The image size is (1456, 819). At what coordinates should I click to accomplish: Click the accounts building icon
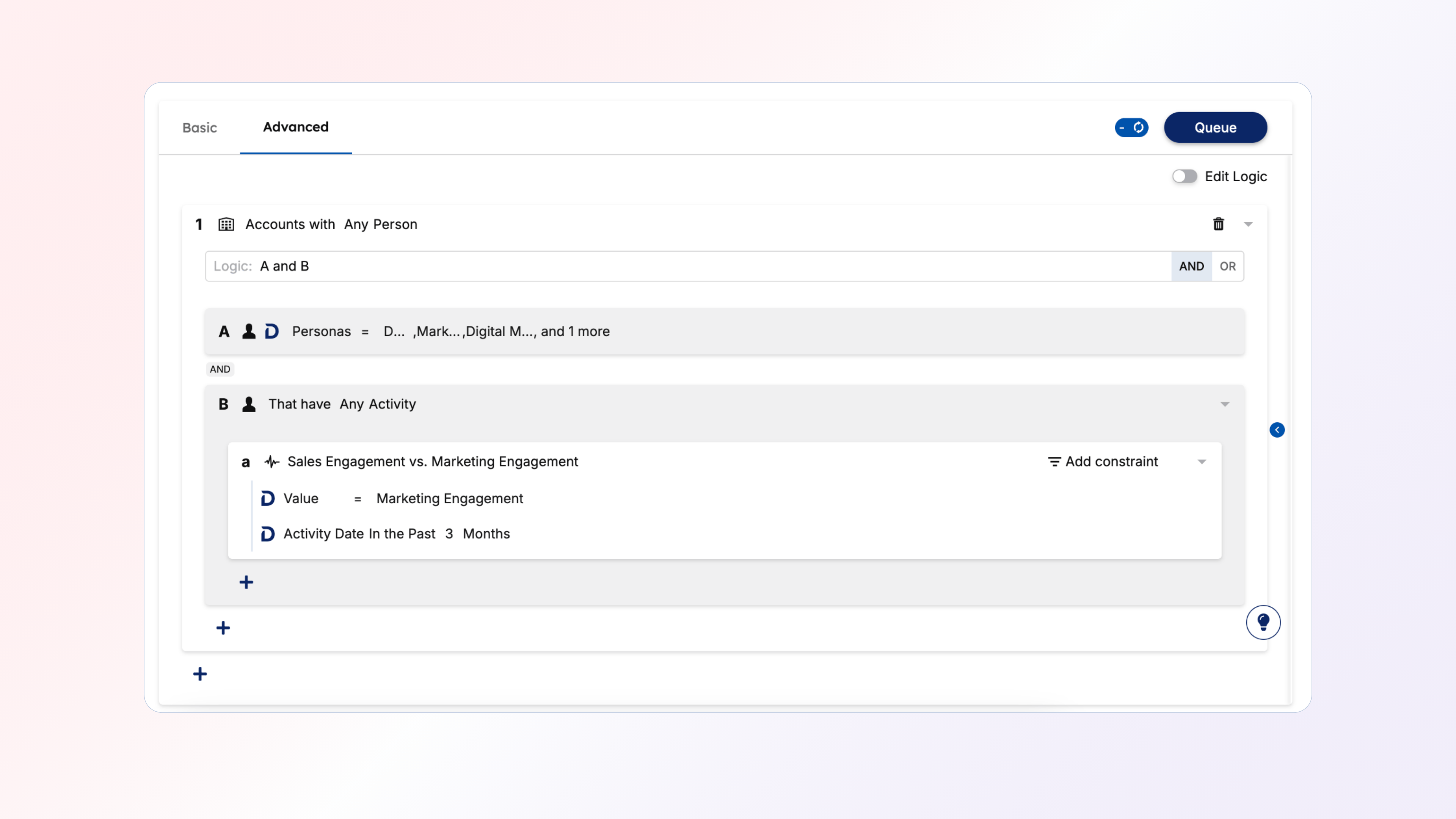(226, 224)
